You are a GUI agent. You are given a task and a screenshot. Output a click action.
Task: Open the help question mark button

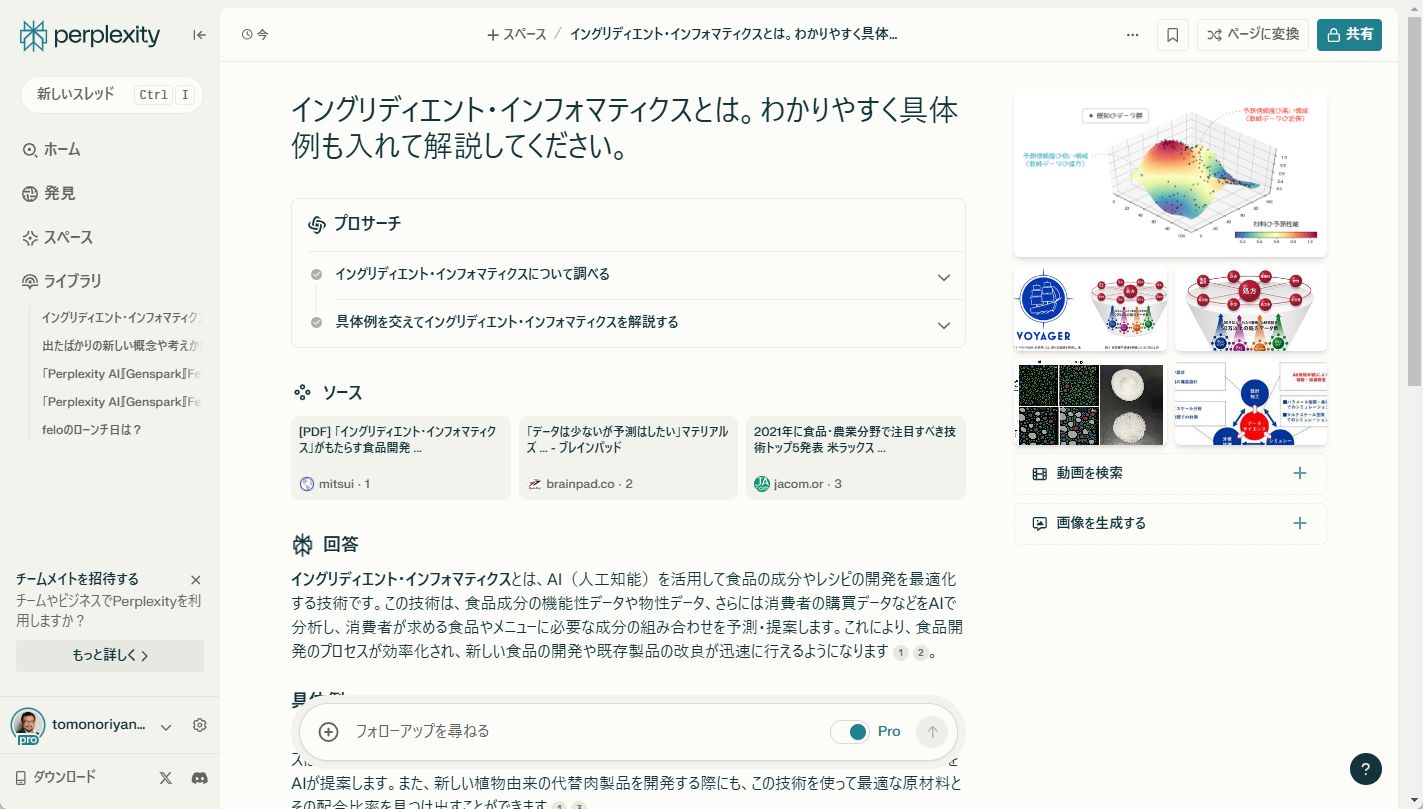tap(1365, 769)
